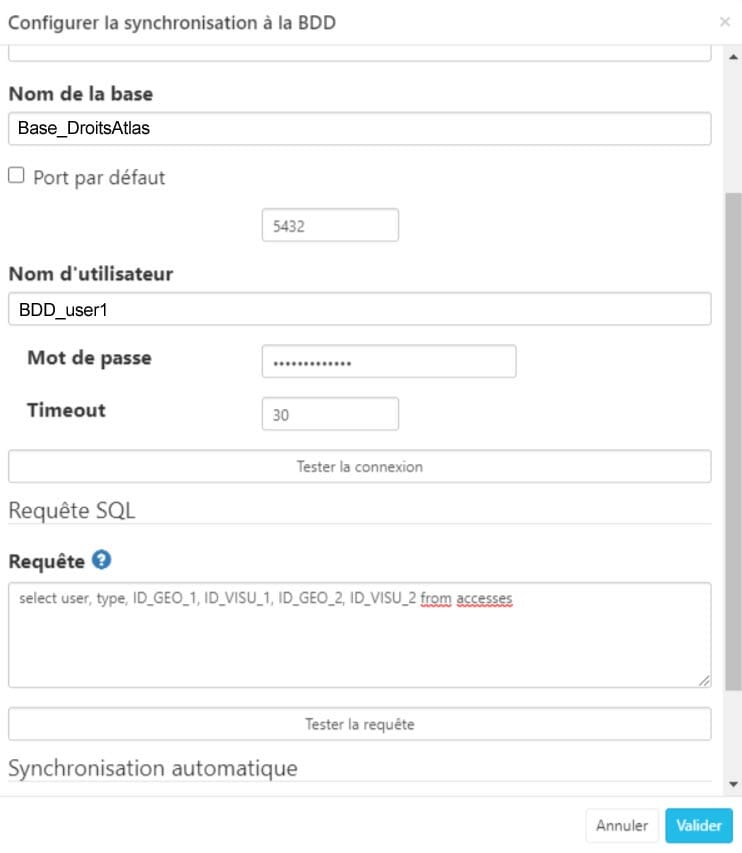Image resolution: width=742 pixels, height=853 pixels.
Task: Cancel with the Annuler button
Action: point(622,826)
